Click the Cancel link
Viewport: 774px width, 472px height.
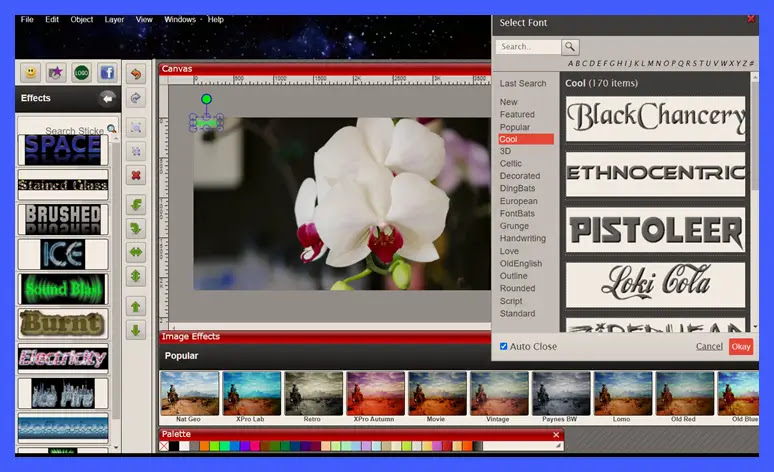(x=709, y=347)
